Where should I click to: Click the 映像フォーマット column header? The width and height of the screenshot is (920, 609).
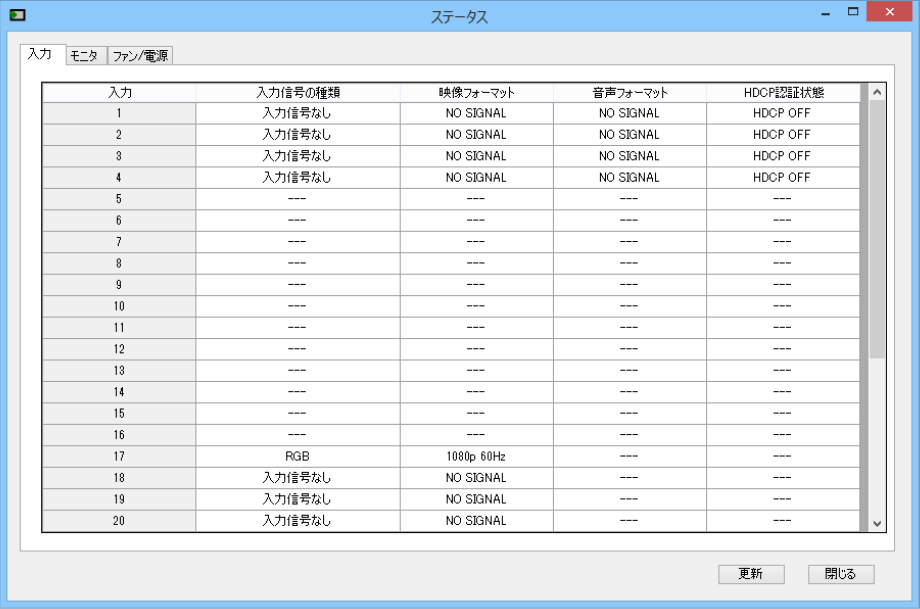(476, 92)
